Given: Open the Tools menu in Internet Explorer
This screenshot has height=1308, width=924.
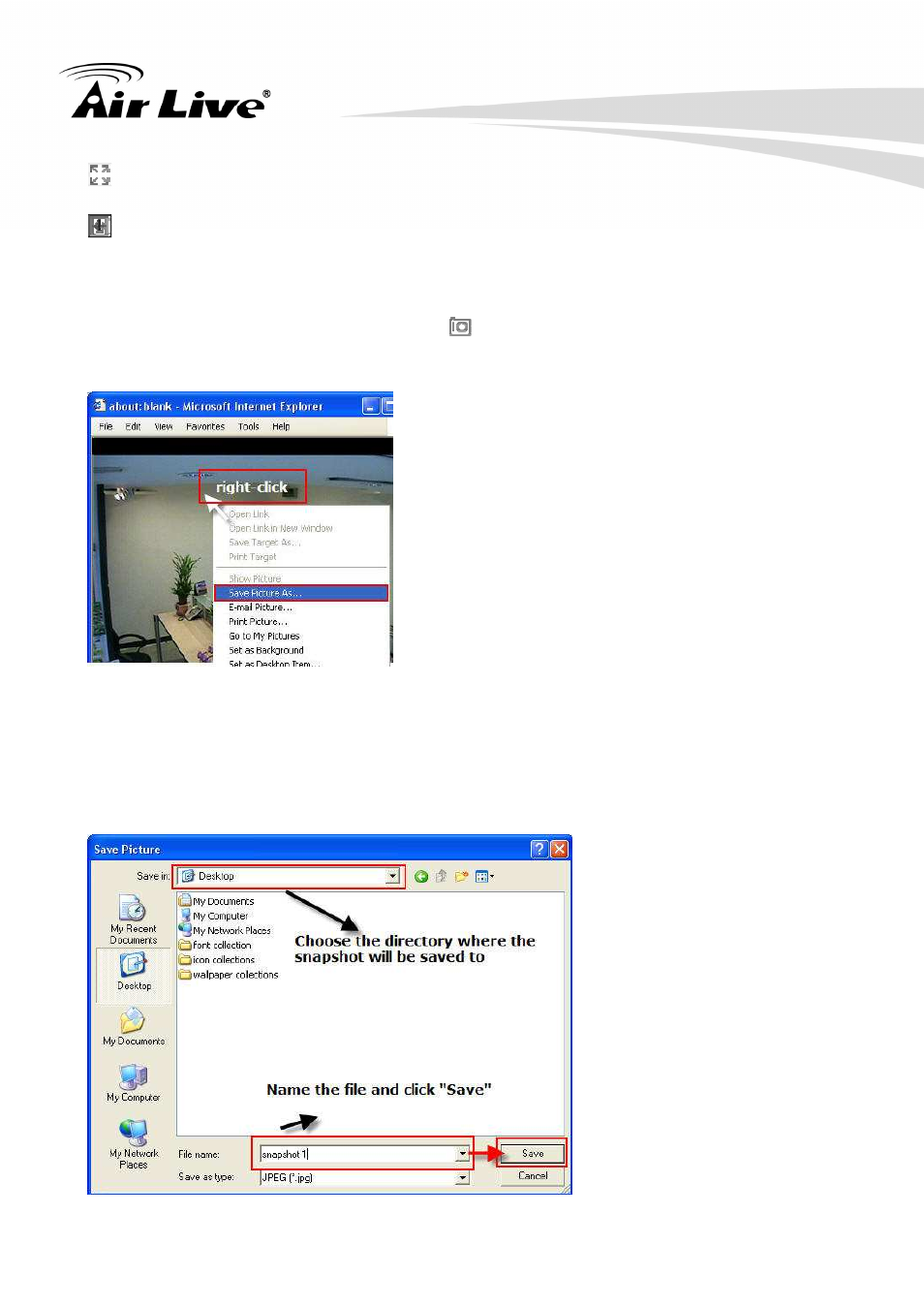Looking at the screenshot, I should (x=249, y=426).
